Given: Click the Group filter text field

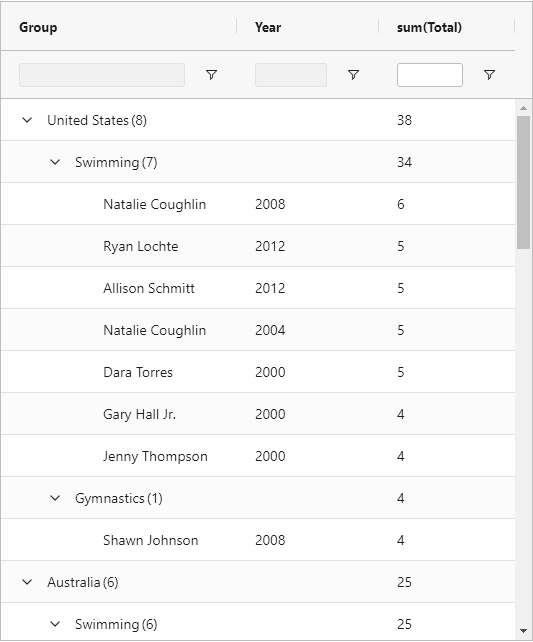Looking at the screenshot, I should coord(102,75).
